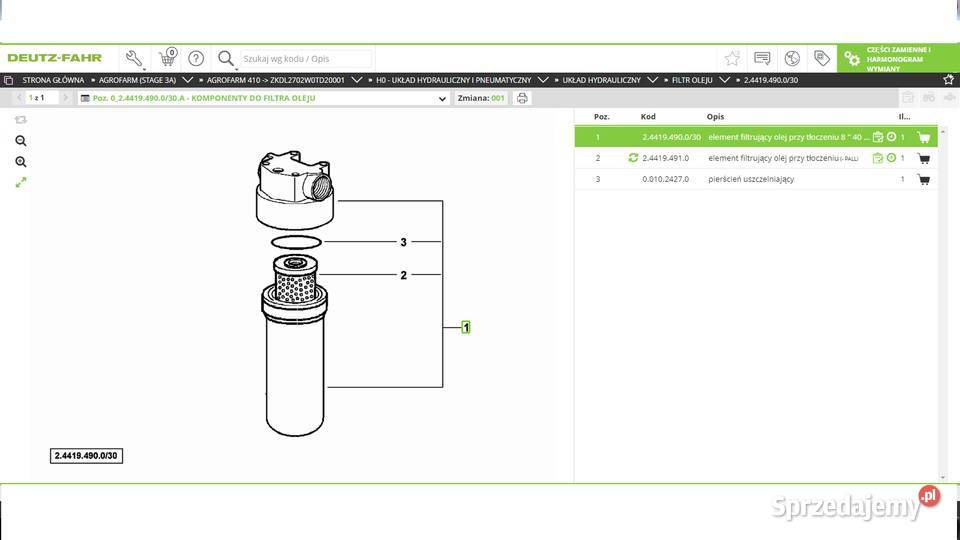The width and height of the screenshot is (960, 540).
Task: Toggle favorite star in the breadcrumb bar
Action: pyautogui.click(x=948, y=79)
